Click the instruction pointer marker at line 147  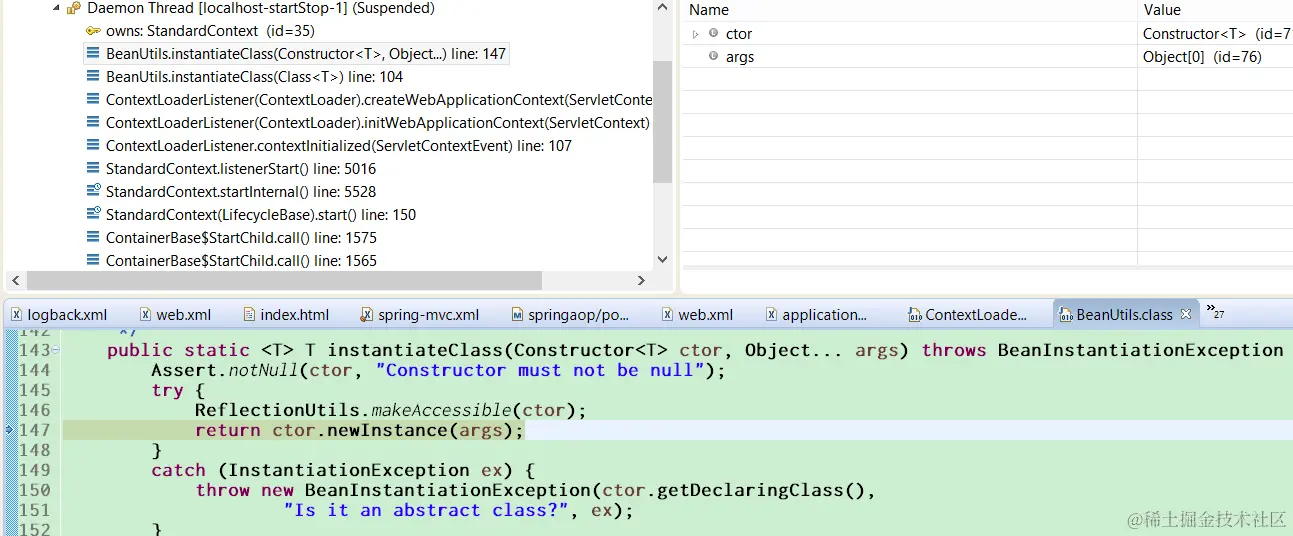coord(9,430)
